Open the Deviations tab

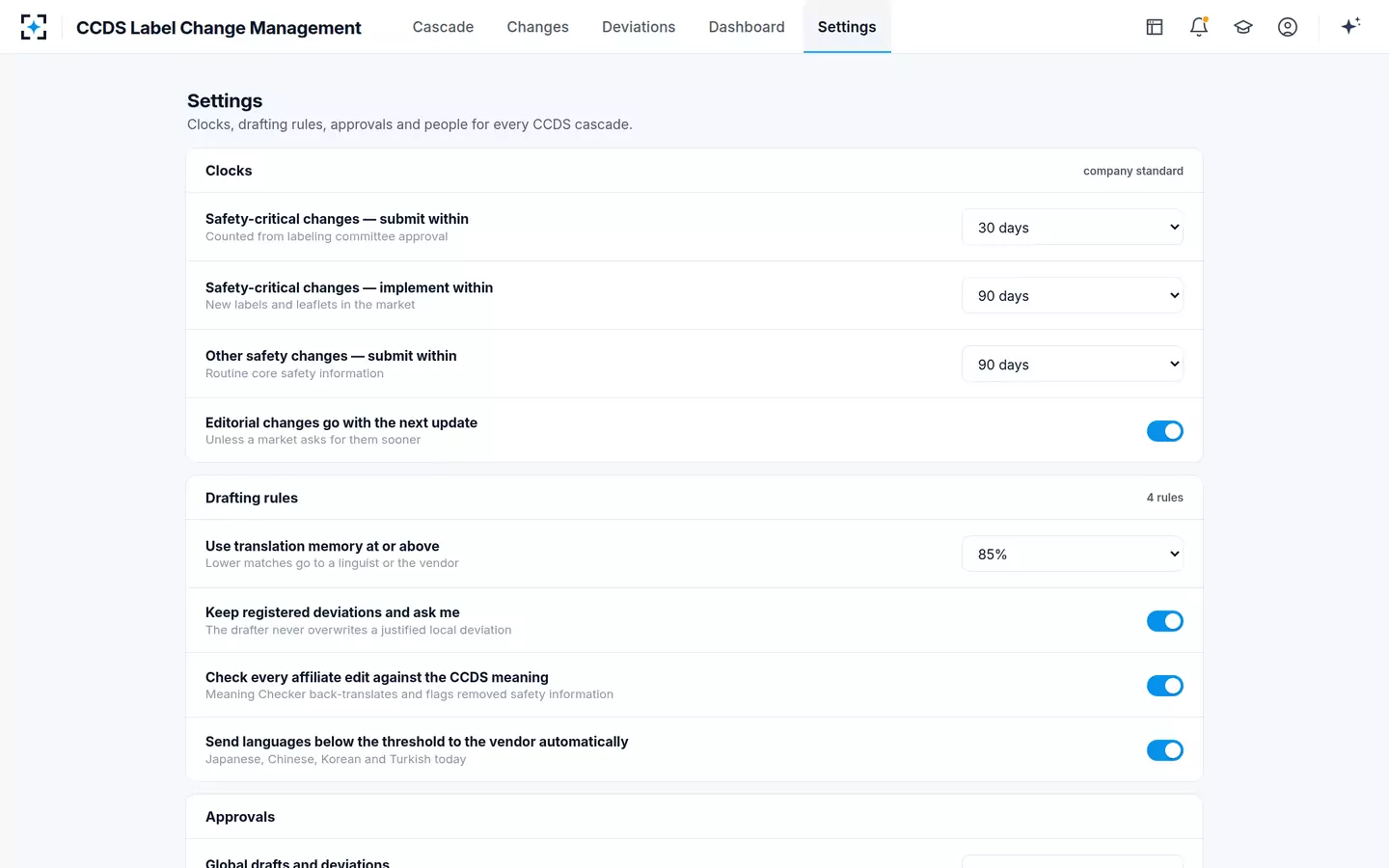639,27
